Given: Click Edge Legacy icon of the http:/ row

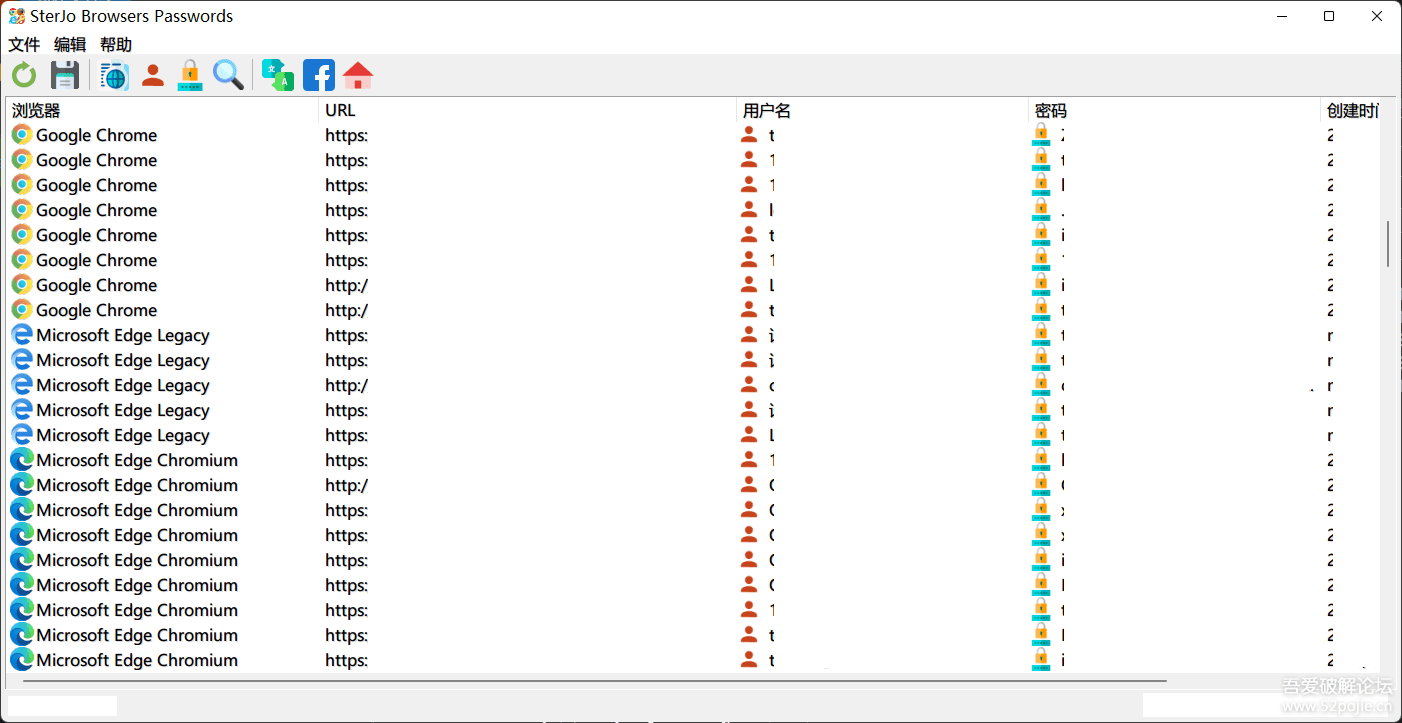Looking at the screenshot, I should [x=21, y=385].
